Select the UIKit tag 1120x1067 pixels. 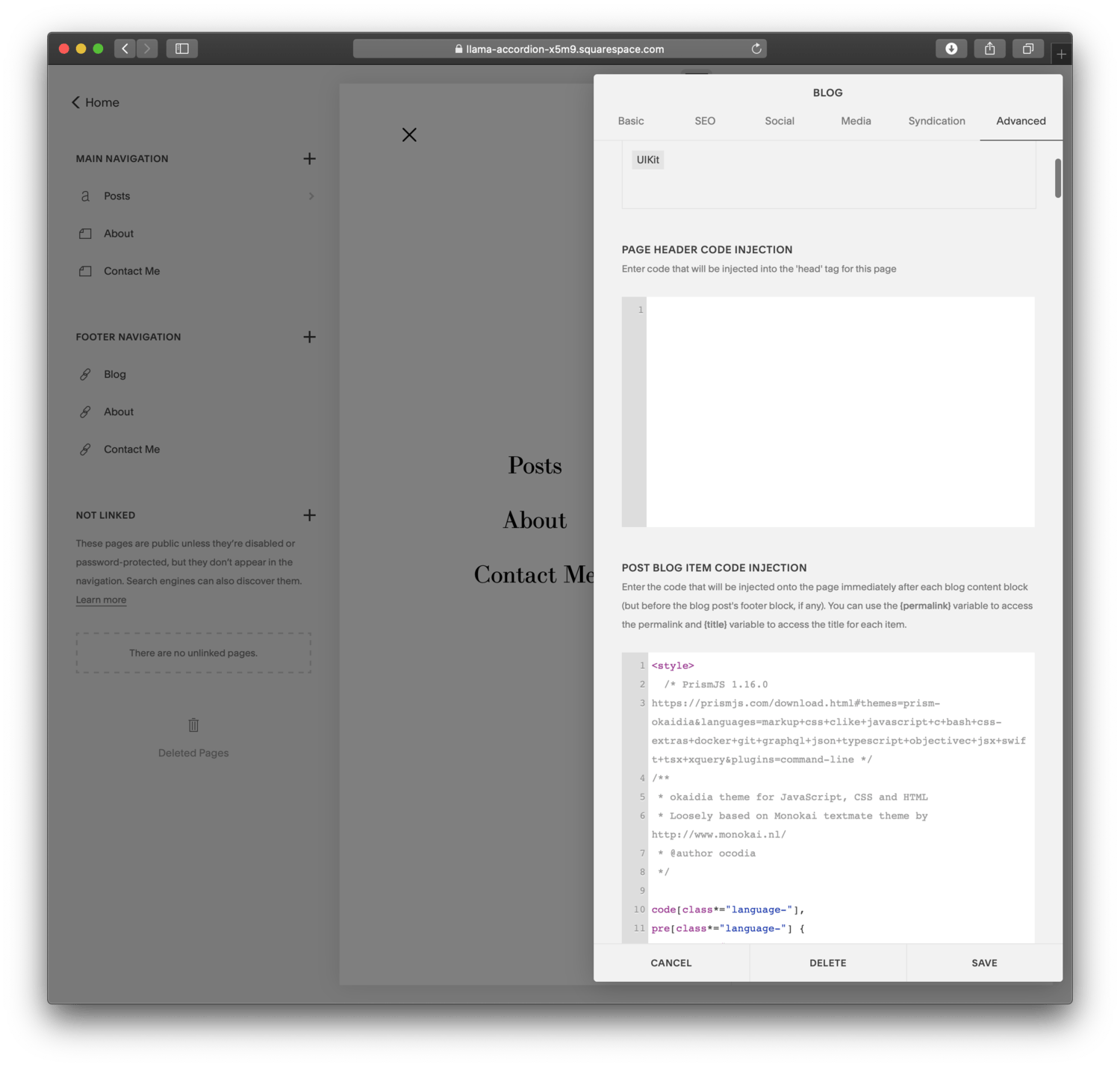point(647,159)
